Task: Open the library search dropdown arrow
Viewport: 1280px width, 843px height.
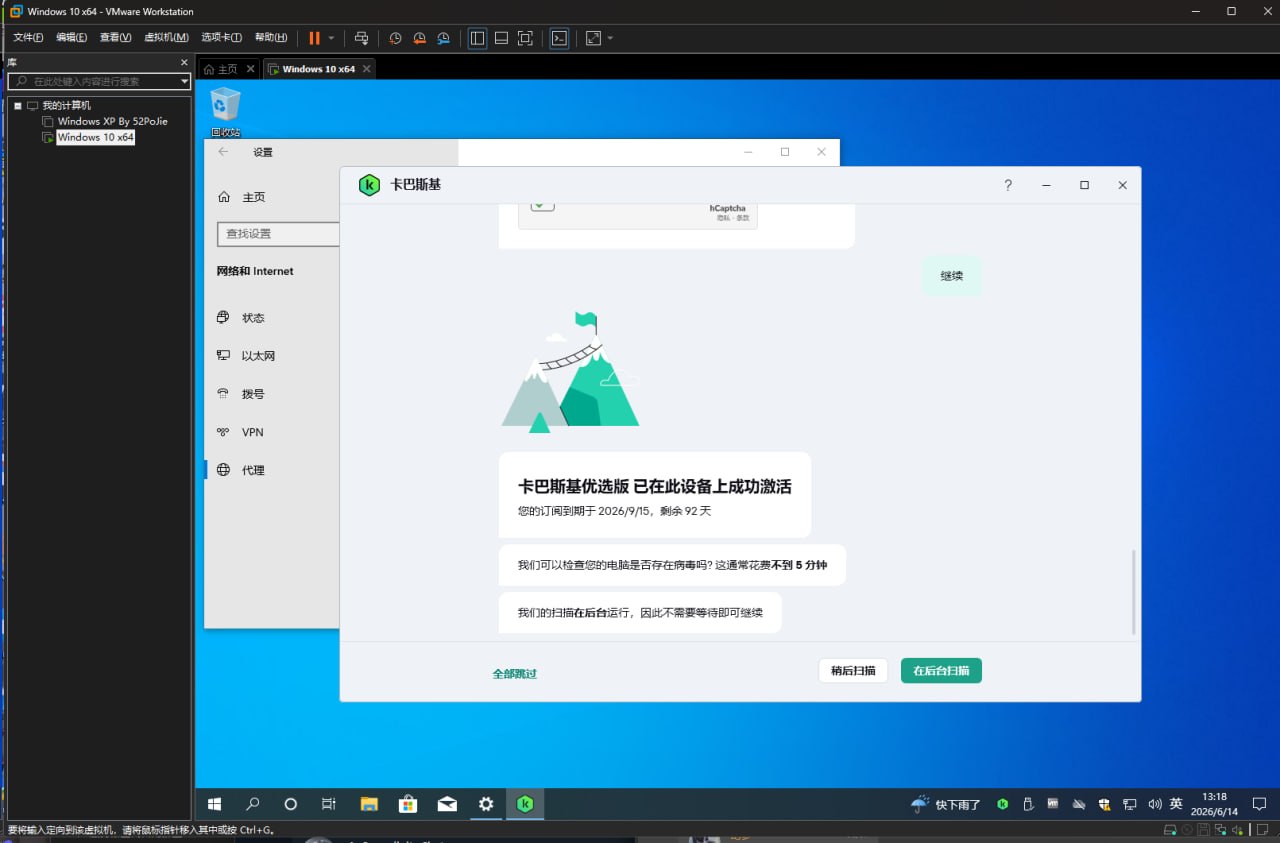Action: [x=184, y=81]
